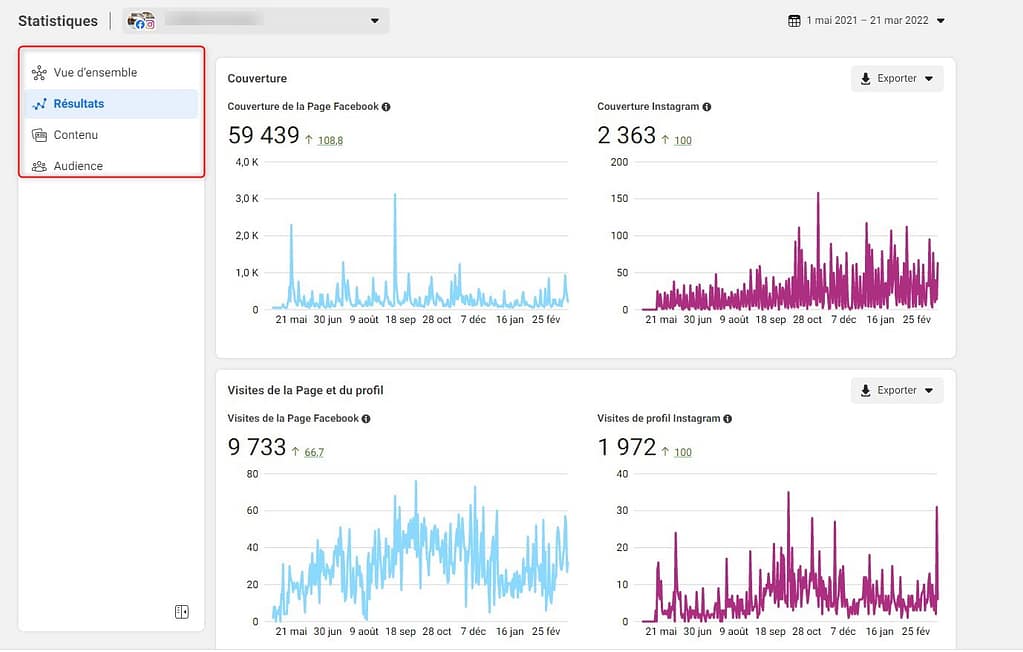This screenshot has width=1023, height=652.
Task: Click the 108,8 percentage change link
Action: tap(330, 141)
